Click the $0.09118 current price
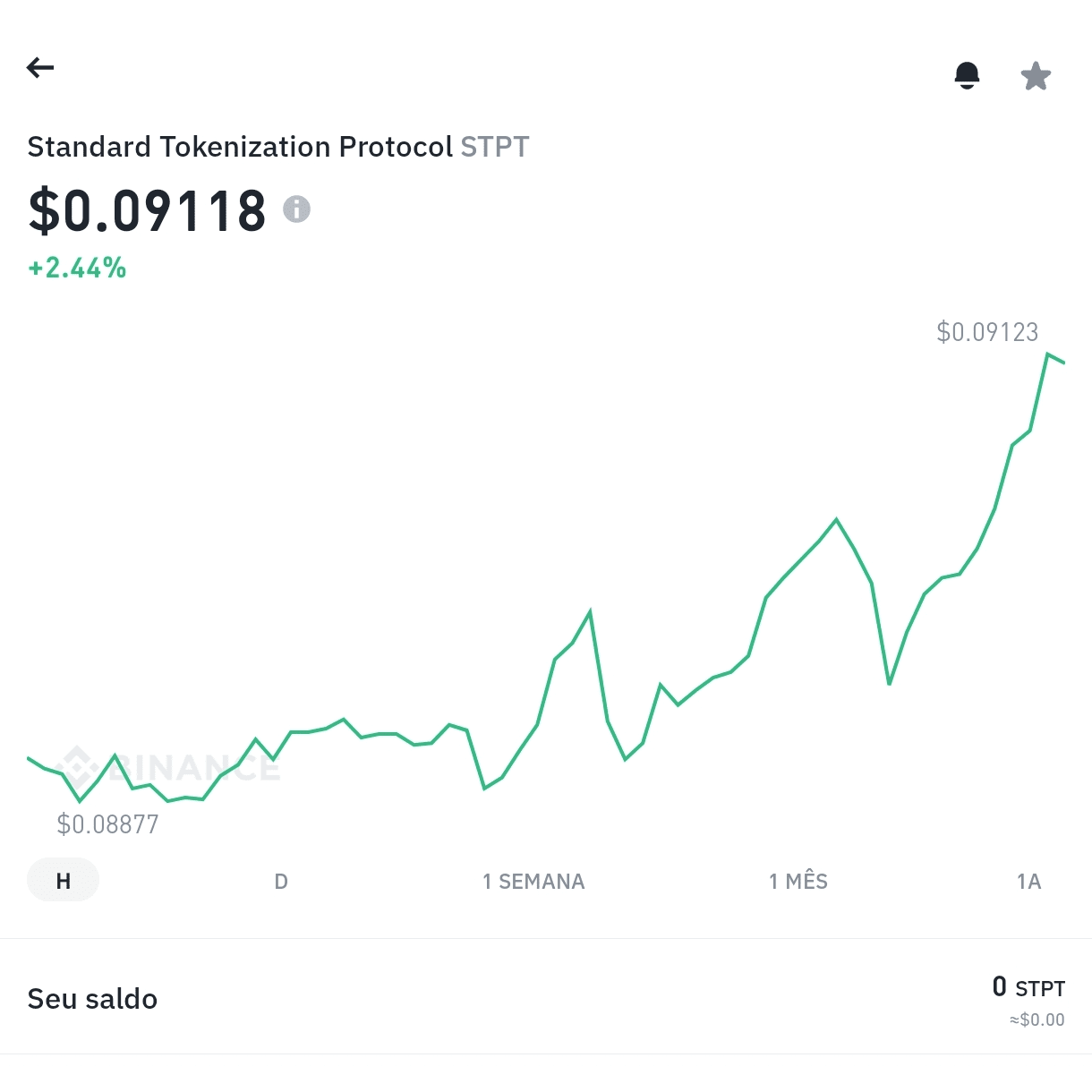Screen dimensions: 1092x1092 click(x=148, y=211)
